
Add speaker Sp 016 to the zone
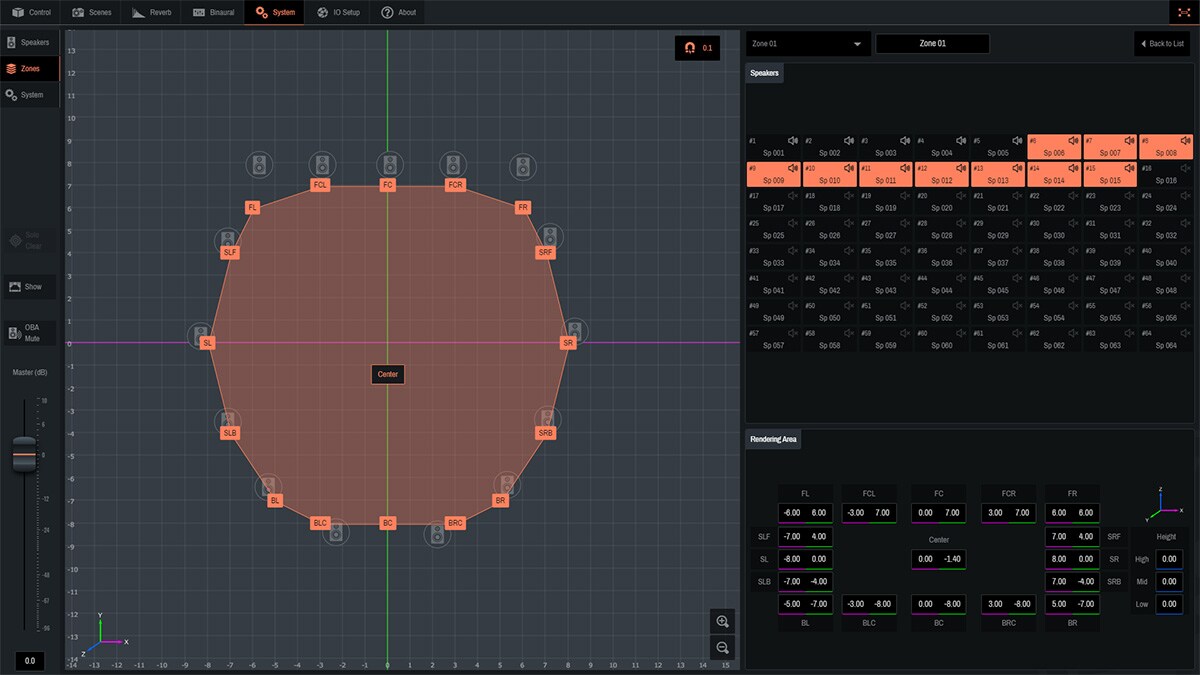[1165, 175]
